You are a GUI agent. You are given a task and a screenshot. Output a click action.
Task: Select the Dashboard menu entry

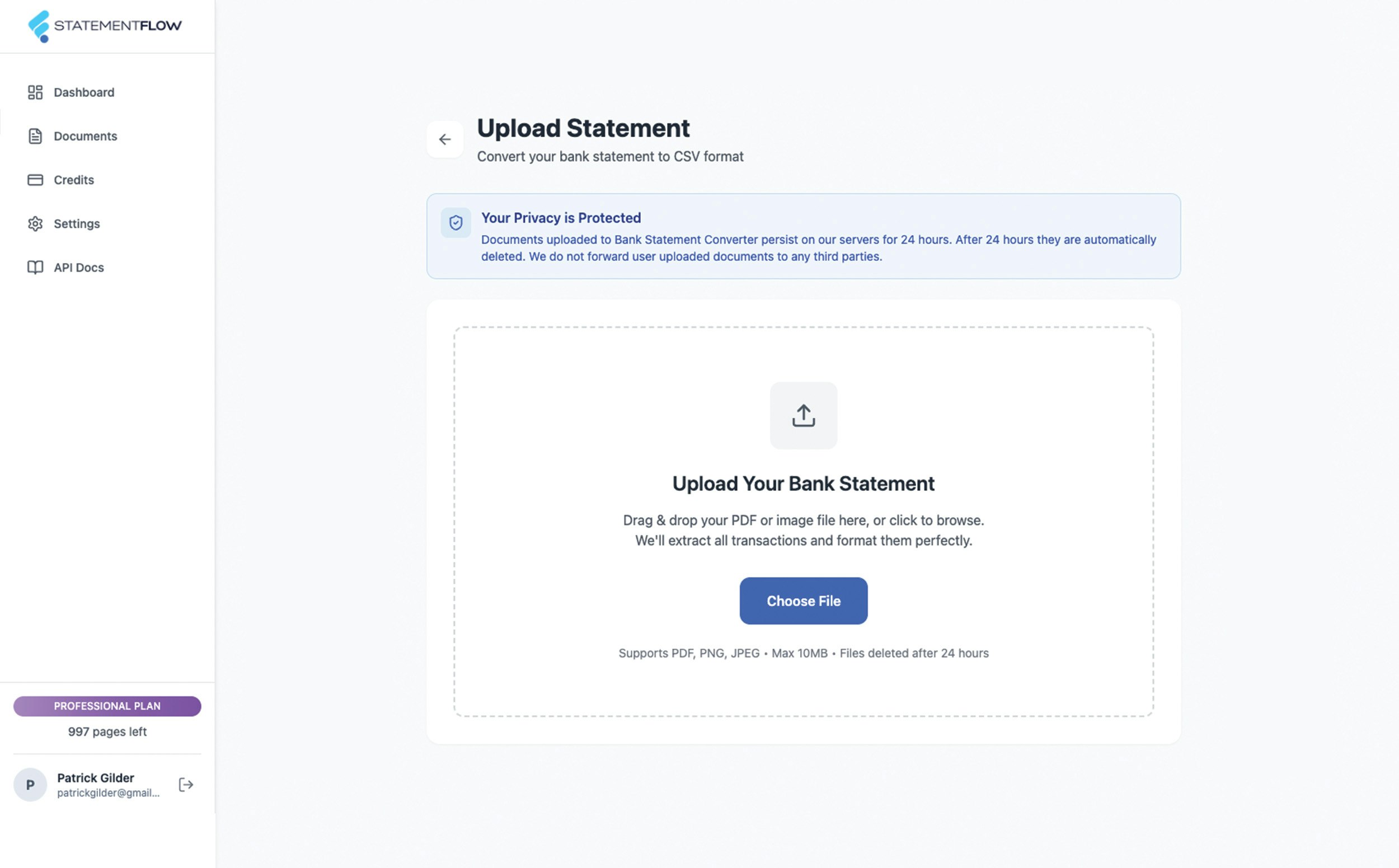coord(84,92)
